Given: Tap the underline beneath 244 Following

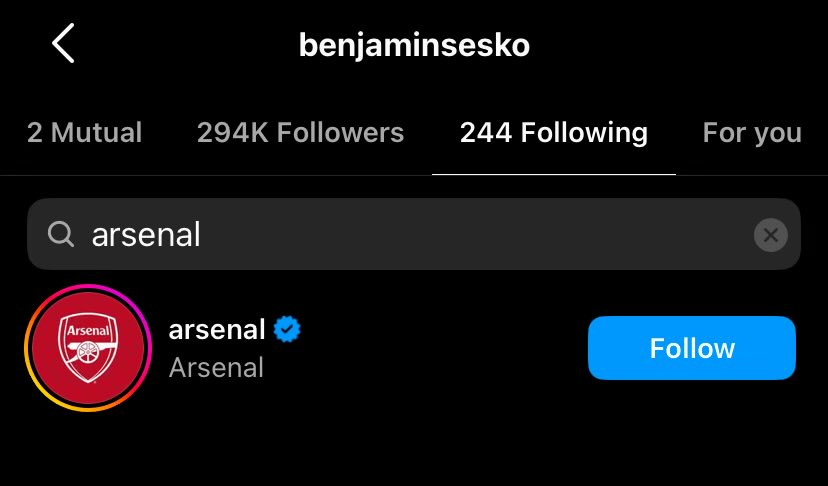Looking at the screenshot, I should [x=554, y=174].
